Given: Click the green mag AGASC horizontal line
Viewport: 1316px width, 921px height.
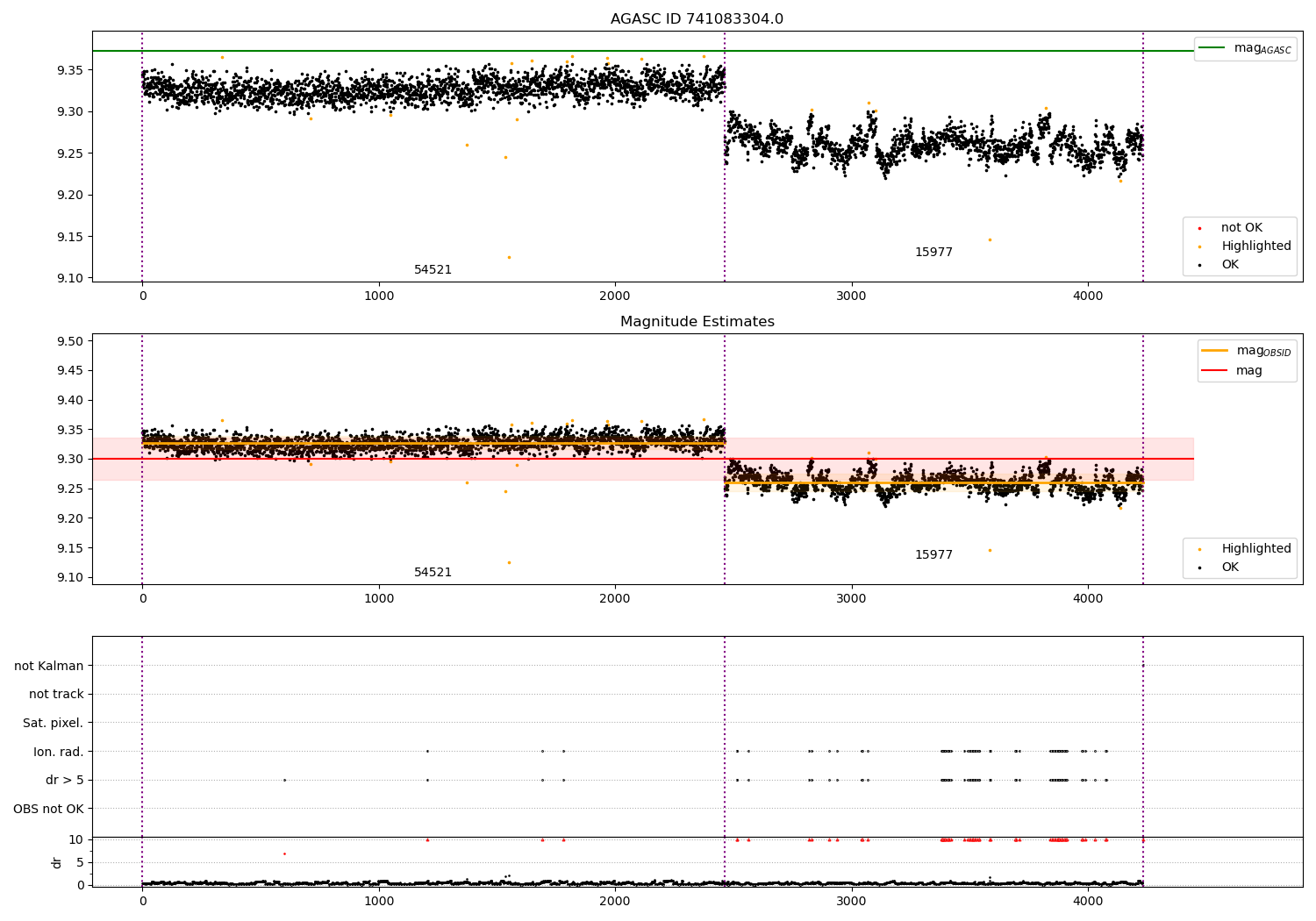Looking at the screenshot, I should tap(642, 51).
